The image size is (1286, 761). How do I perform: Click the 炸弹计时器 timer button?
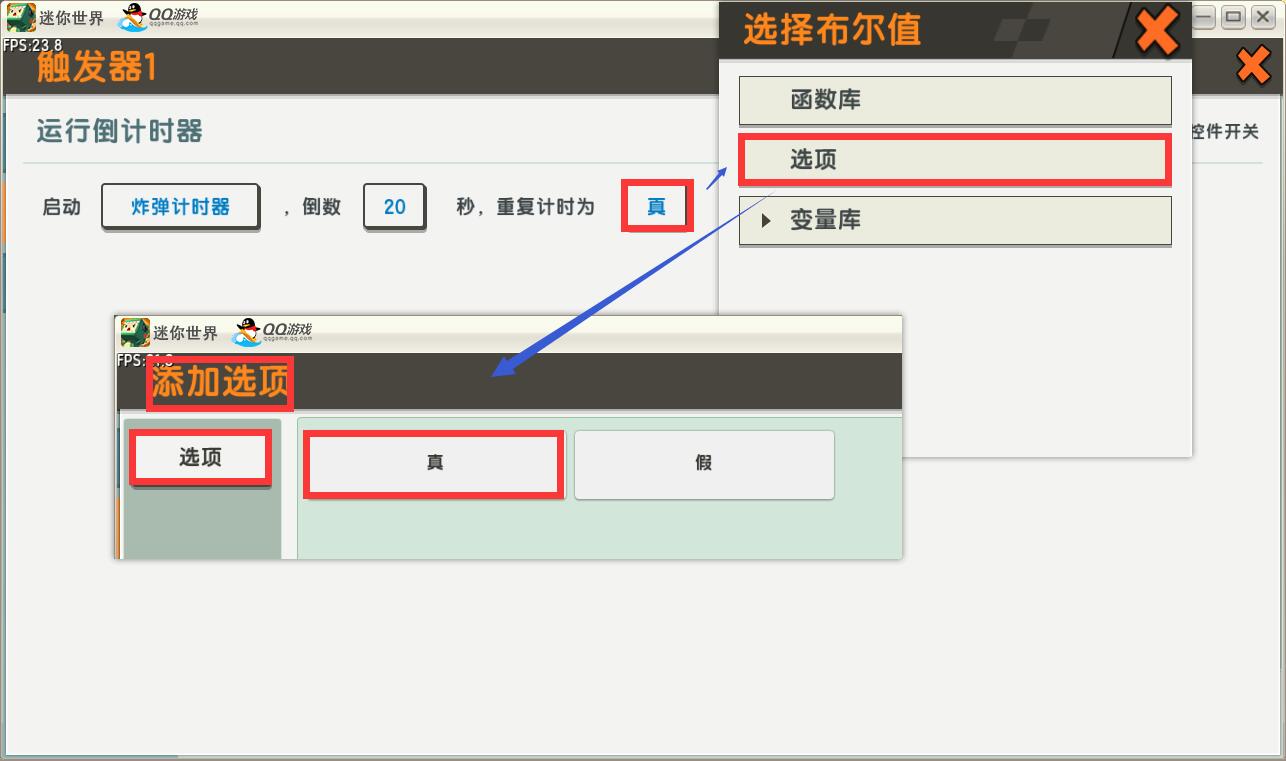180,207
